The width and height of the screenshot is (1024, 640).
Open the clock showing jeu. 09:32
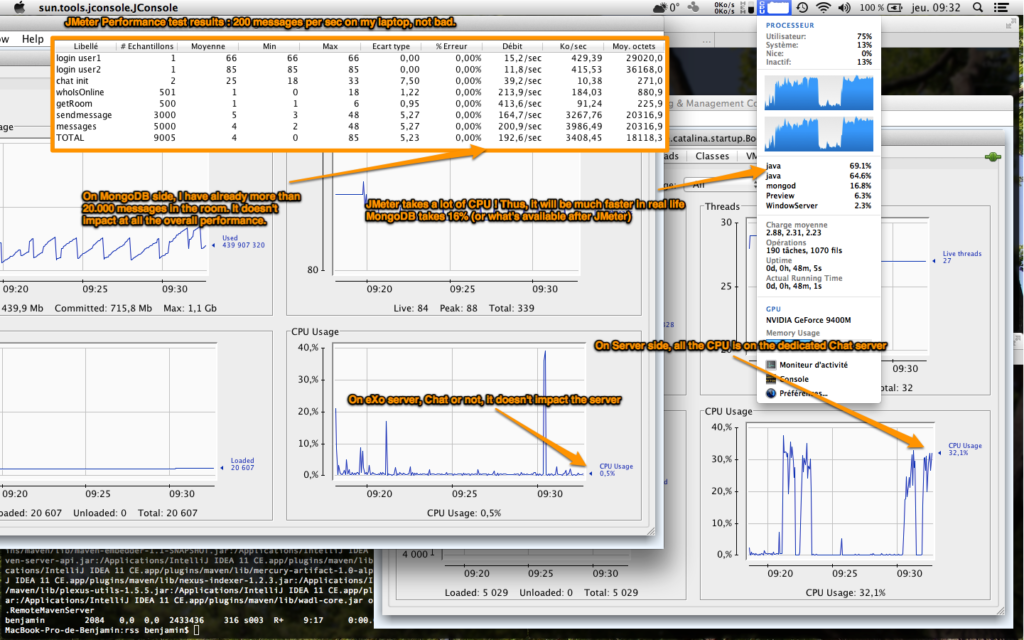[x=936, y=8]
